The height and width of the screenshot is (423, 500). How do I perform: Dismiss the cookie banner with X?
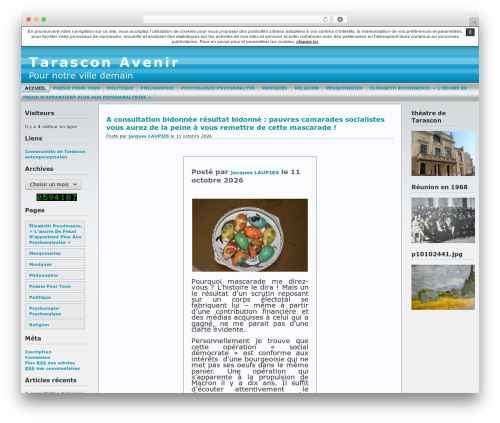coord(470,32)
